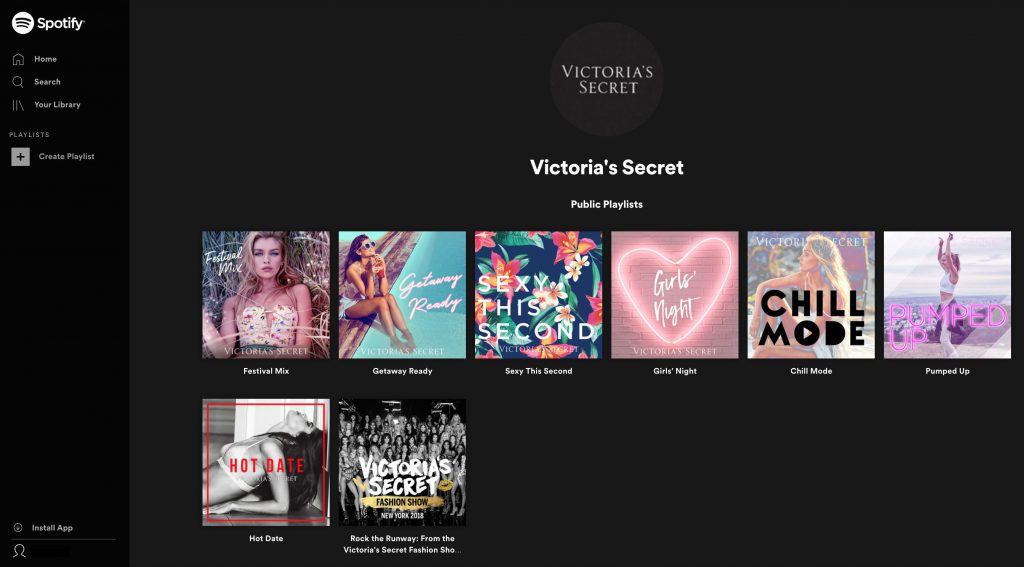Viewport: 1024px width, 567px height.
Task: Open the Chill Mode playlist cover
Action: pos(811,295)
